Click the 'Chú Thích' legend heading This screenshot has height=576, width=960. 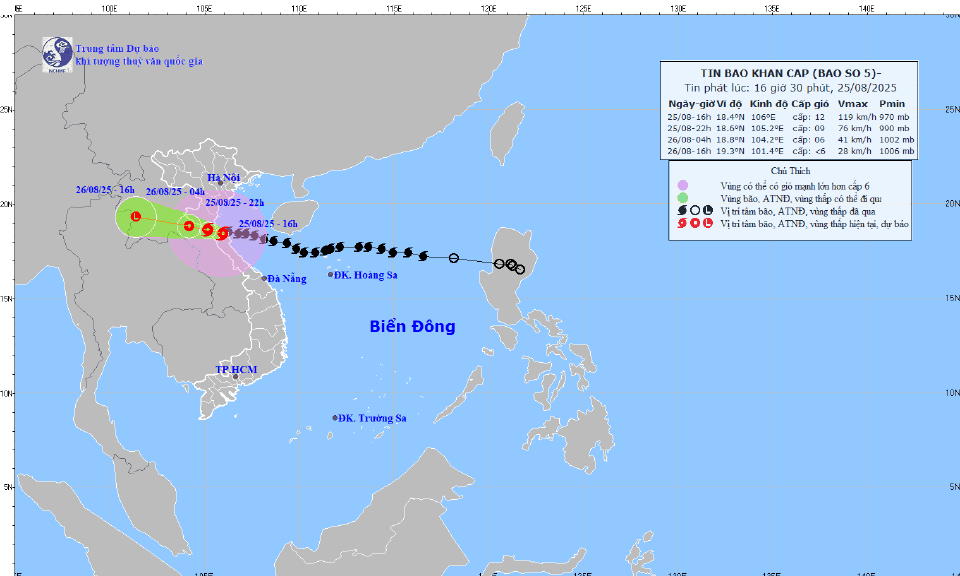click(x=790, y=171)
